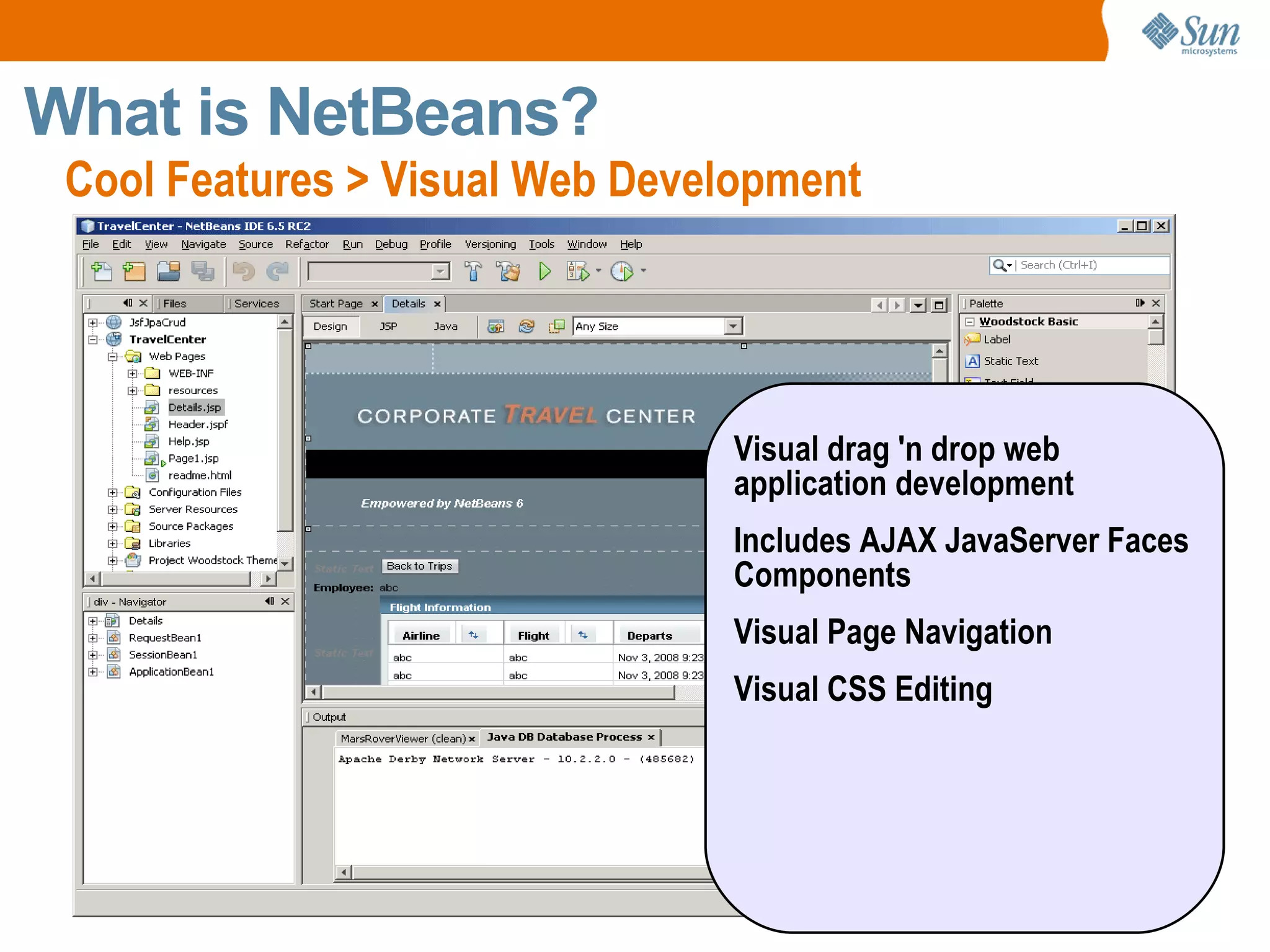Select the Design view toggle

(x=330, y=326)
